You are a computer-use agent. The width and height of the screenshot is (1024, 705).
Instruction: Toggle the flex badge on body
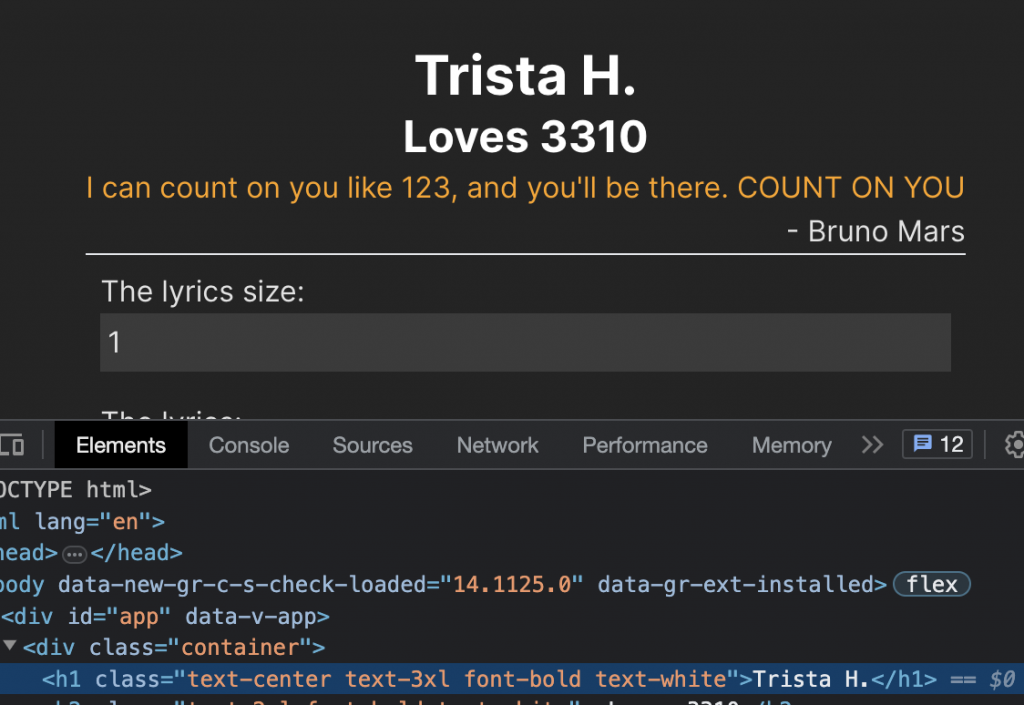pos(932,584)
